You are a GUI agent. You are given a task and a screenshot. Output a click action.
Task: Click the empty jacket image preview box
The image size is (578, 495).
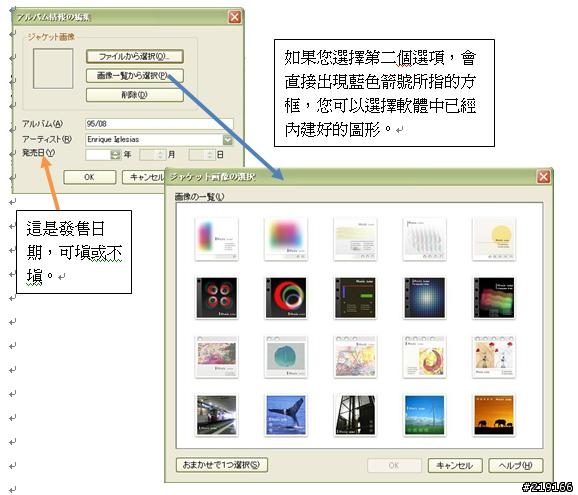tap(53, 69)
